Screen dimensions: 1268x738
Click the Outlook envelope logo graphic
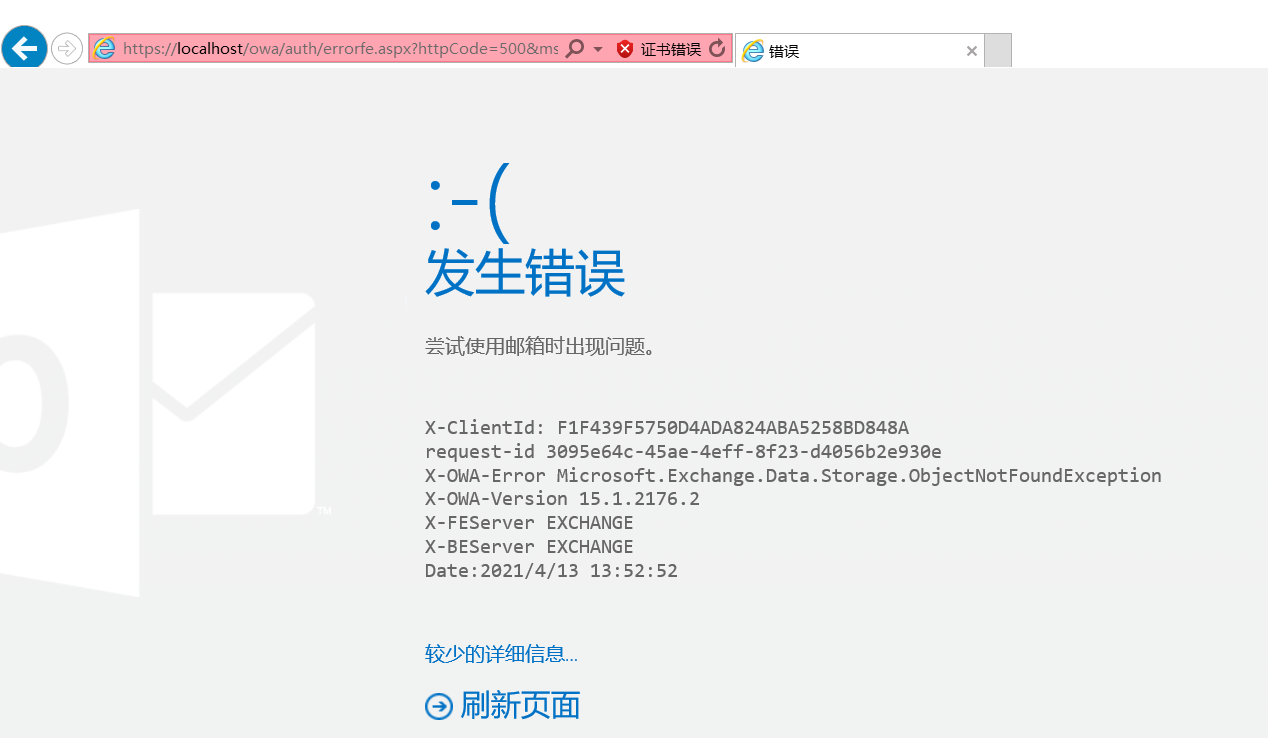(234, 404)
